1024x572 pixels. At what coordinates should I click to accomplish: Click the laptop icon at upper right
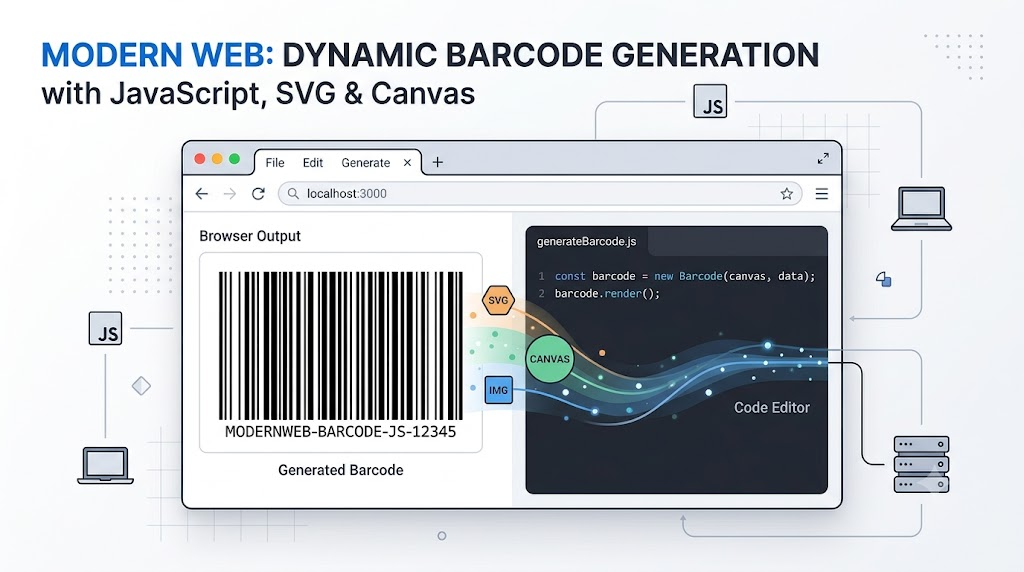(x=921, y=209)
